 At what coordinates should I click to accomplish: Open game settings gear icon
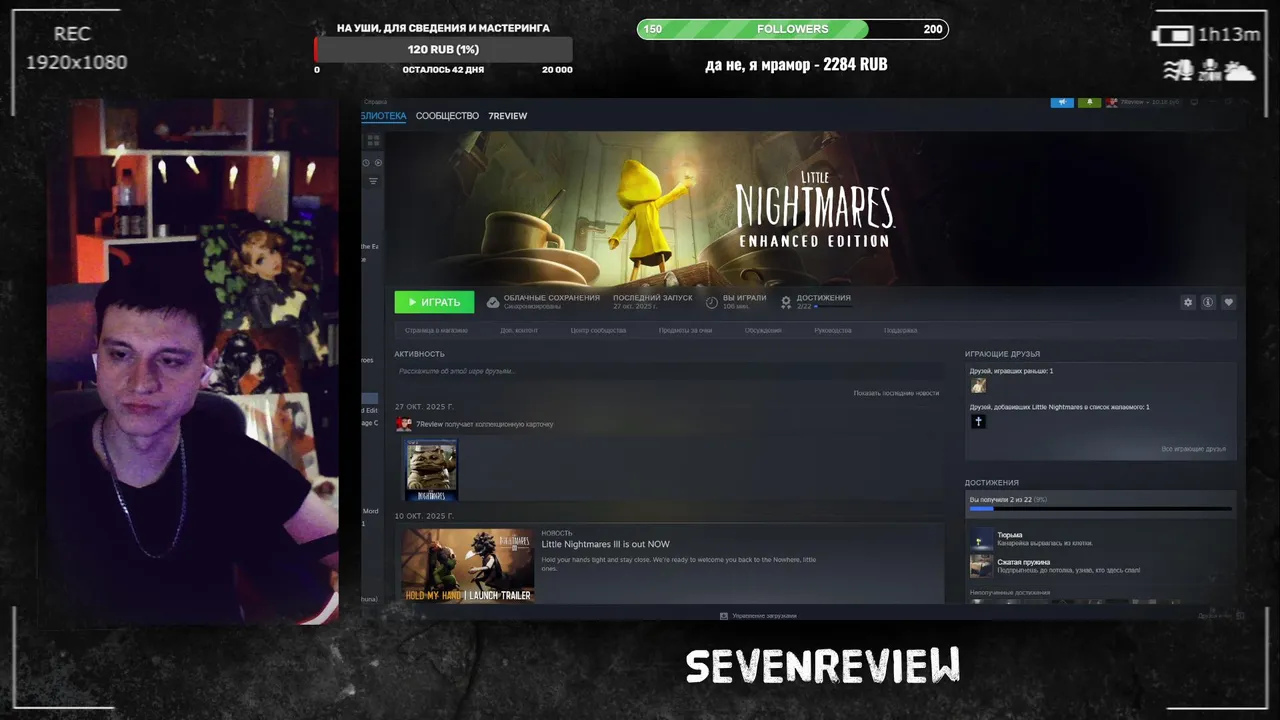pos(1188,302)
